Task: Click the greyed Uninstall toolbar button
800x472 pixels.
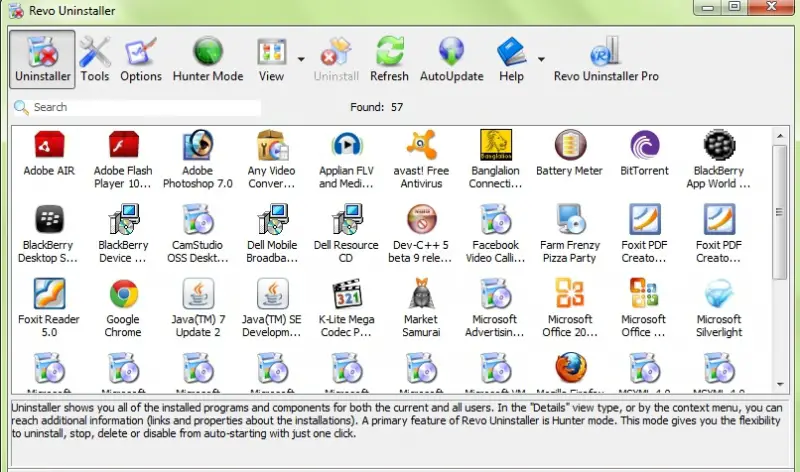Action: click(x=336, y=59)
